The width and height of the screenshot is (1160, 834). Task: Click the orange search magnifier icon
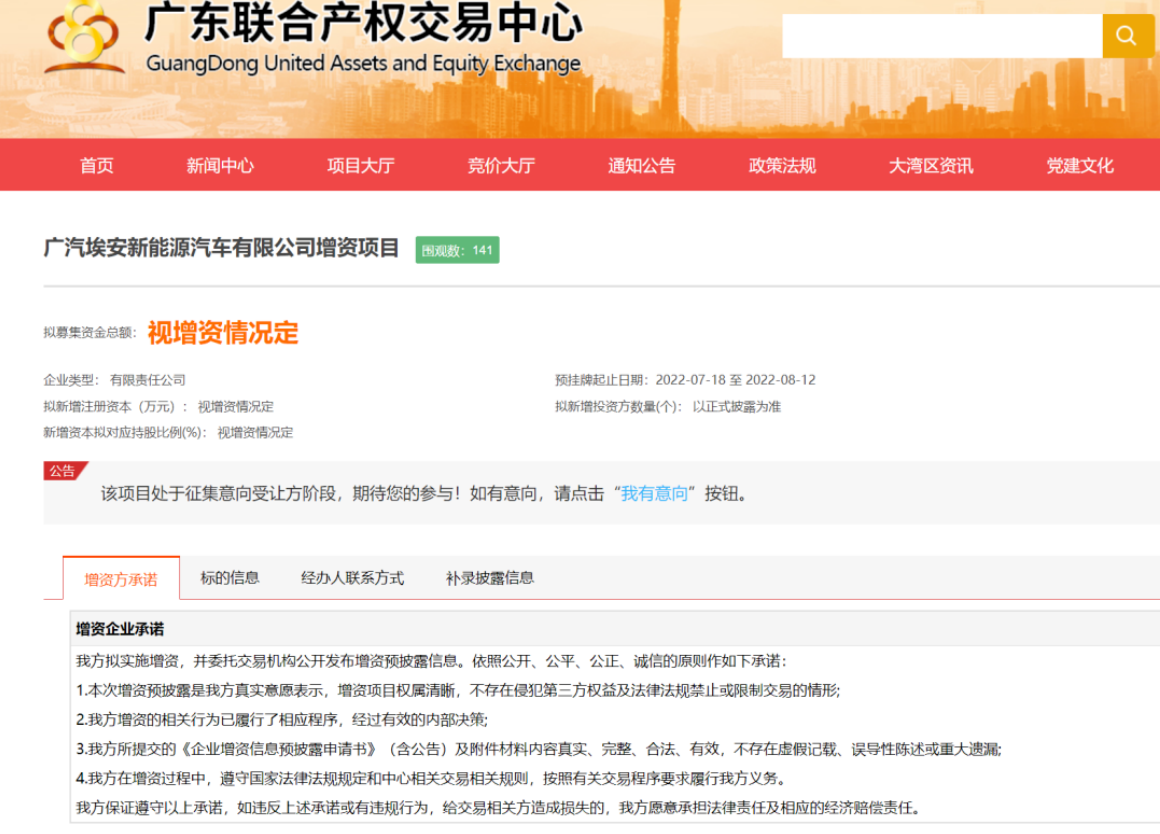tap(1127, 36)
